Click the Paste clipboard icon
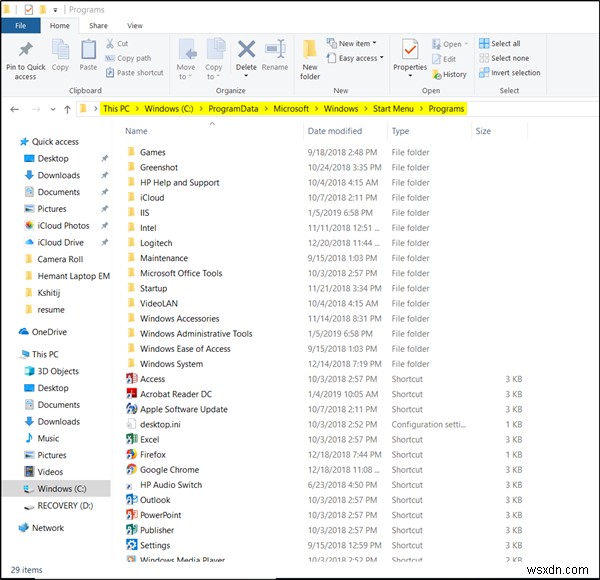This screenshot has height=580, width=600. click(x=88, y=50)
